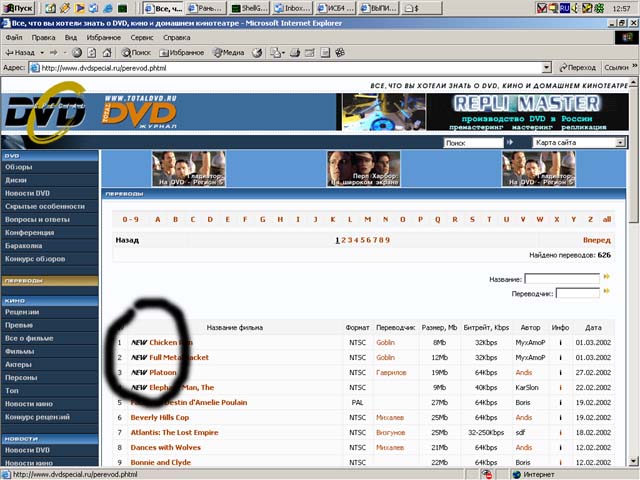Click the Переход go button

click(x=578, y=68)
